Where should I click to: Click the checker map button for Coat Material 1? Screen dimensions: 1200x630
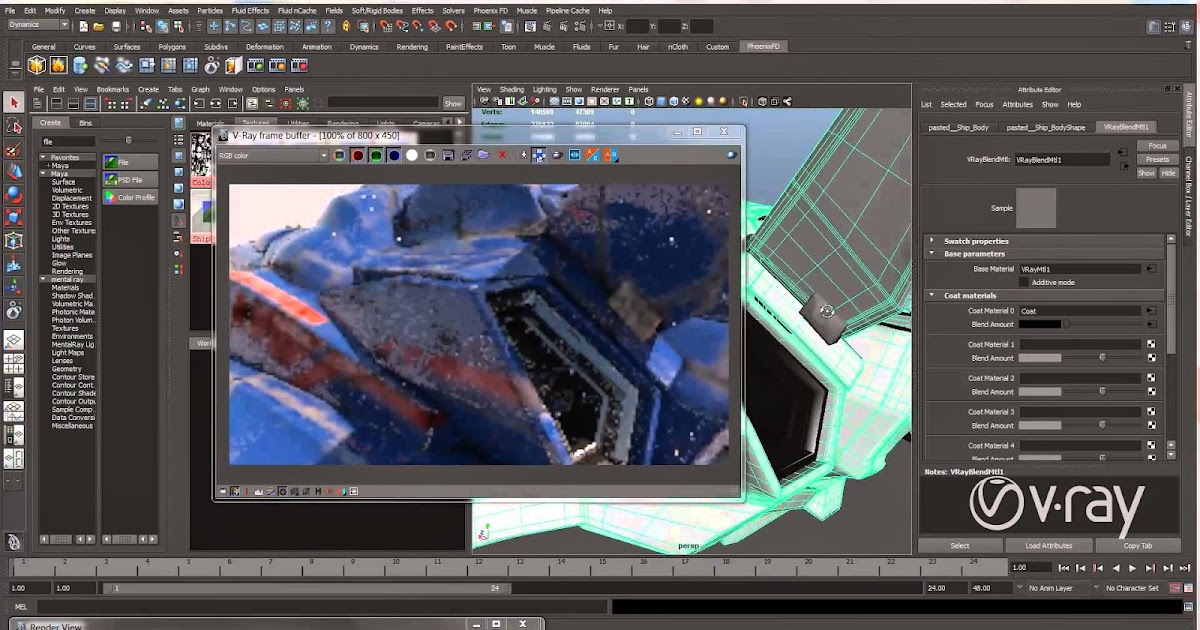(x=1151, y=344)
